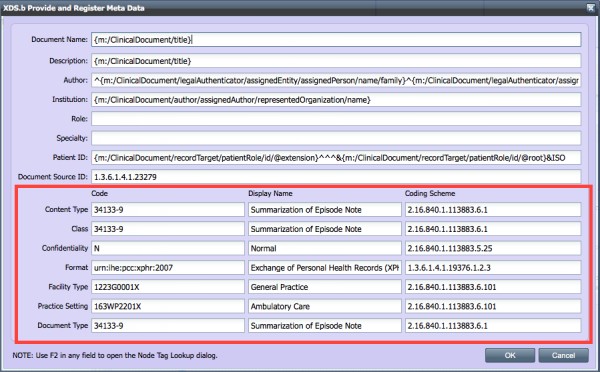
Task: Click into the Institution field
Action: (x=336, y=100)
